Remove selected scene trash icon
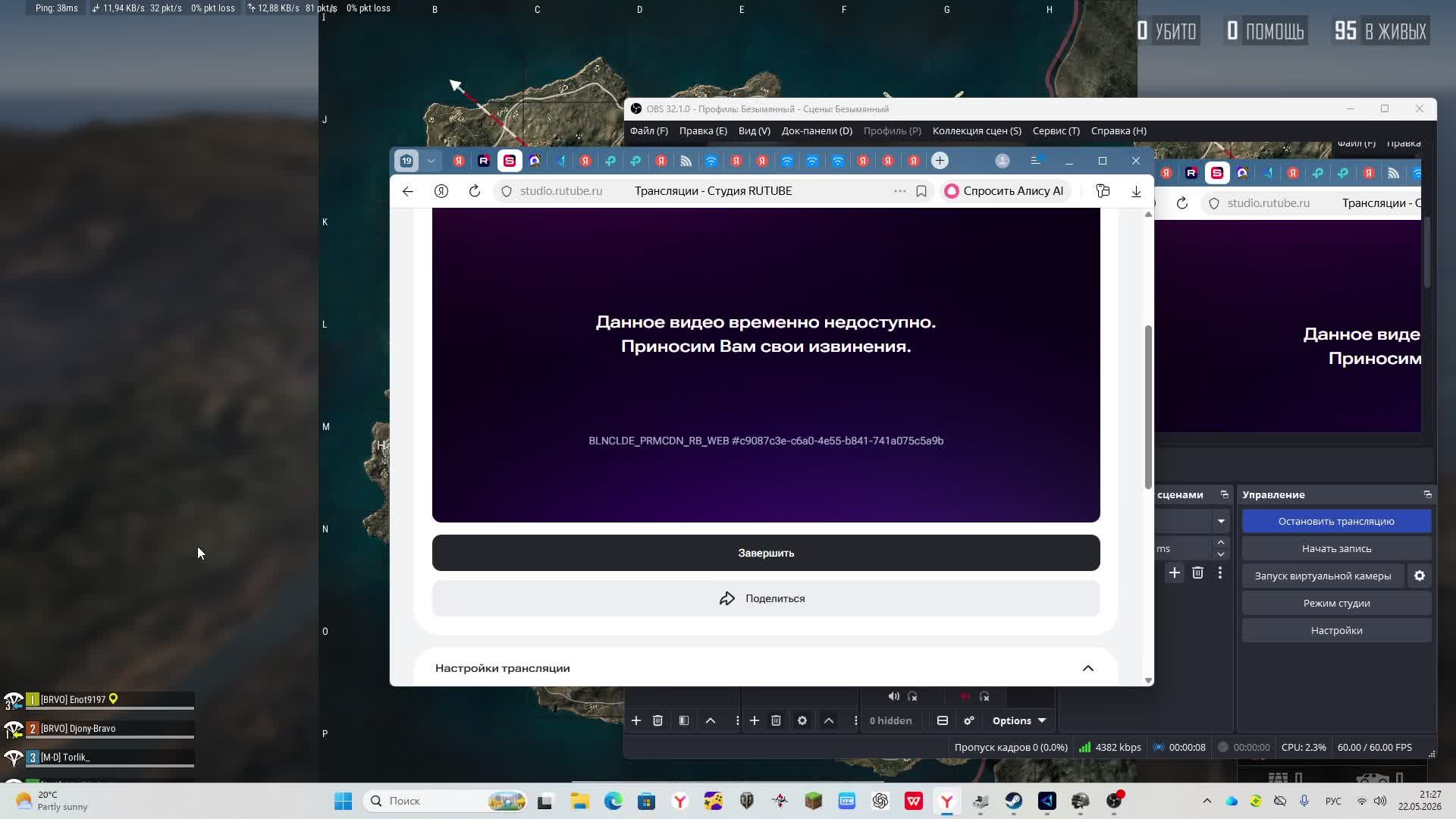Image resolution: width=1456 pixels, height=819 pixels. point(658,720)
